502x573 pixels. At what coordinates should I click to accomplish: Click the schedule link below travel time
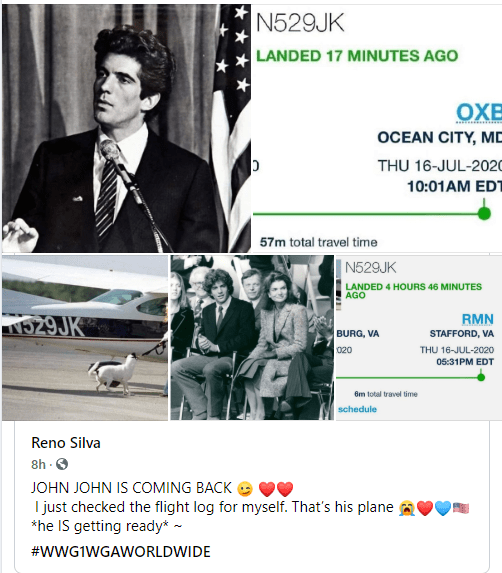coord(357,409)
